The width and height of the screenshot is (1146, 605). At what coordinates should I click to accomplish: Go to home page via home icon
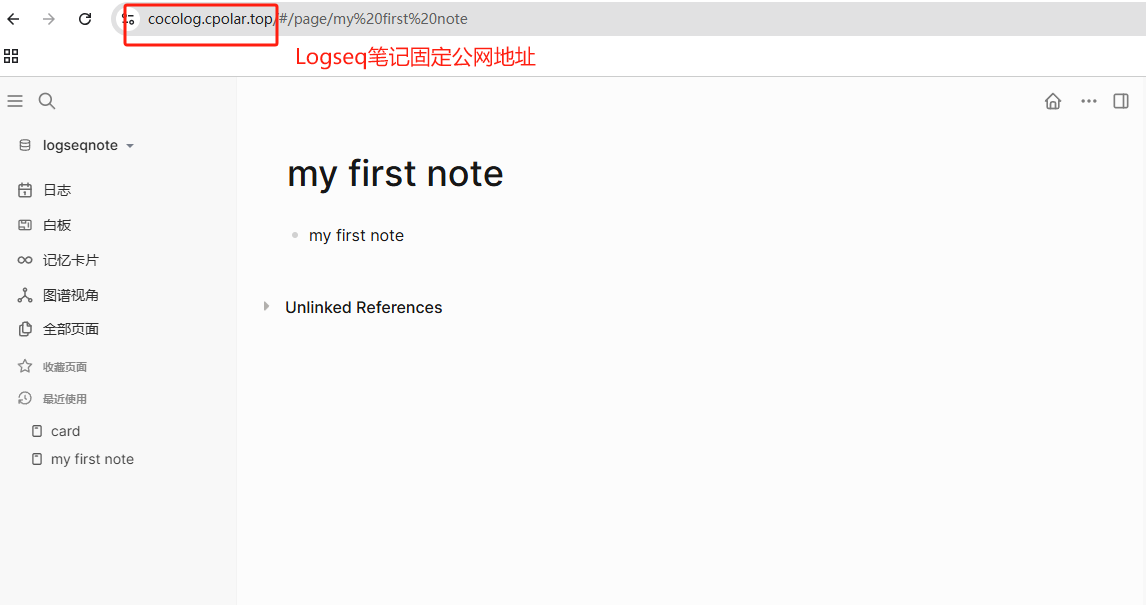tap(1053, 101)
